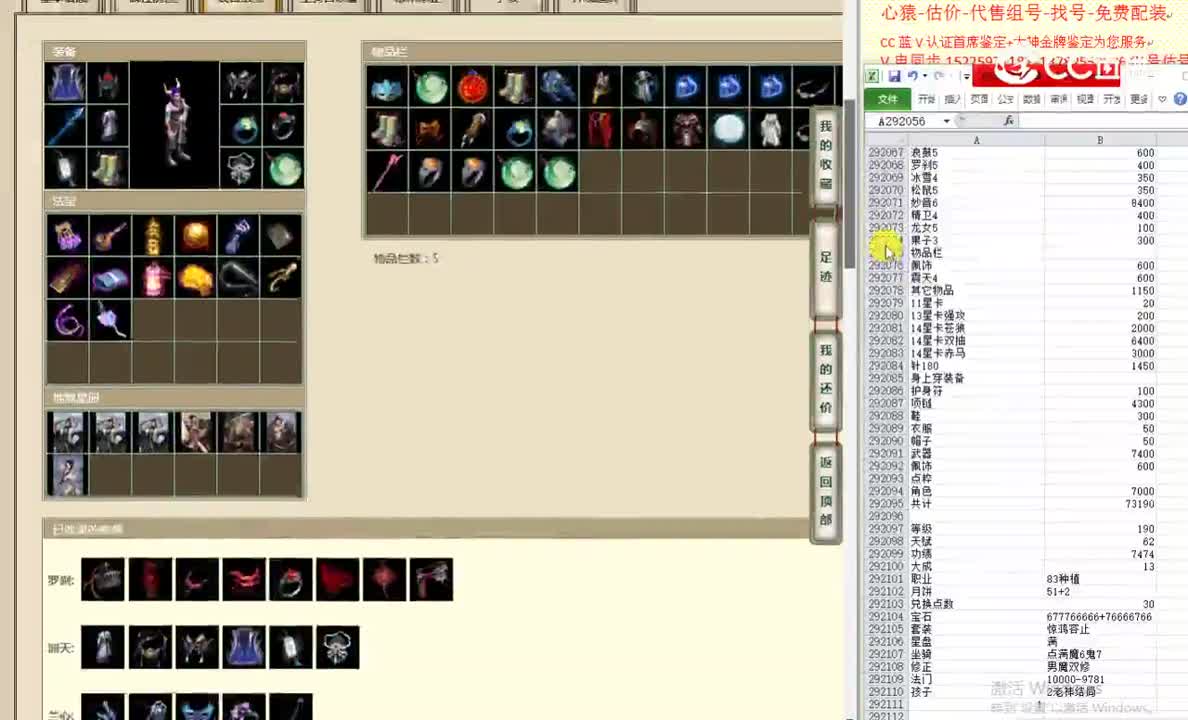Select the blue cape in equipment panel
1188x720 pixels.
(66, 83)
